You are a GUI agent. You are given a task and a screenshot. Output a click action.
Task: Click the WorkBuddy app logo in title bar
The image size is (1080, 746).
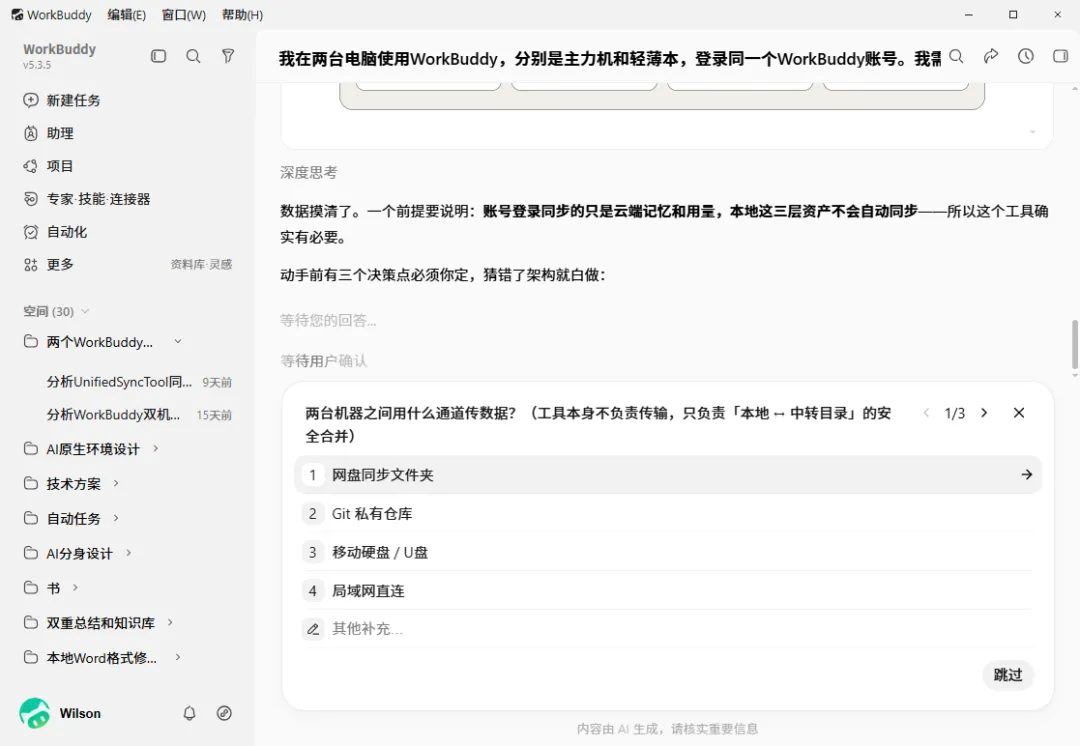[17, 14]
